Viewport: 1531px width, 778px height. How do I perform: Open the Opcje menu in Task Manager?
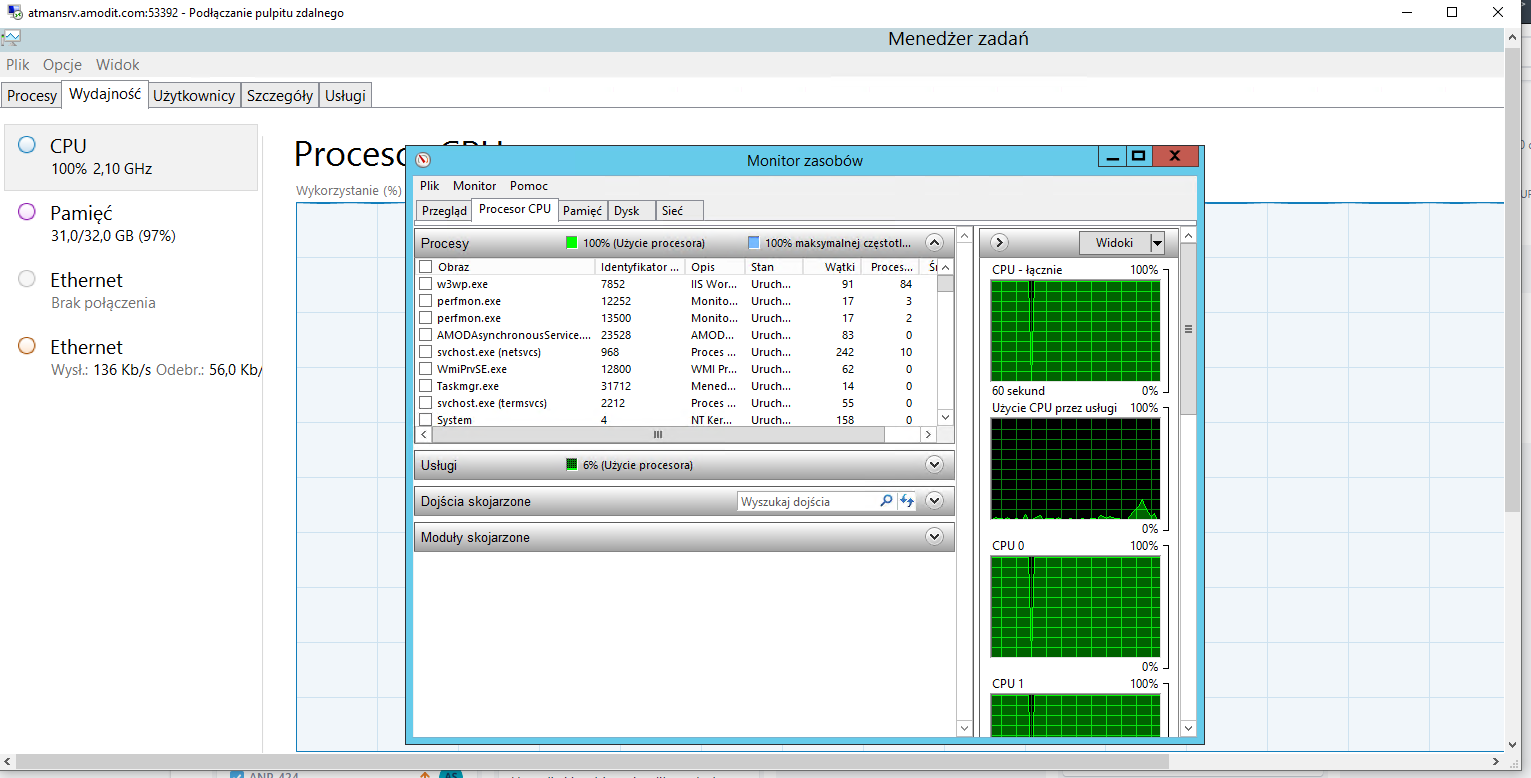click(62, 64)
